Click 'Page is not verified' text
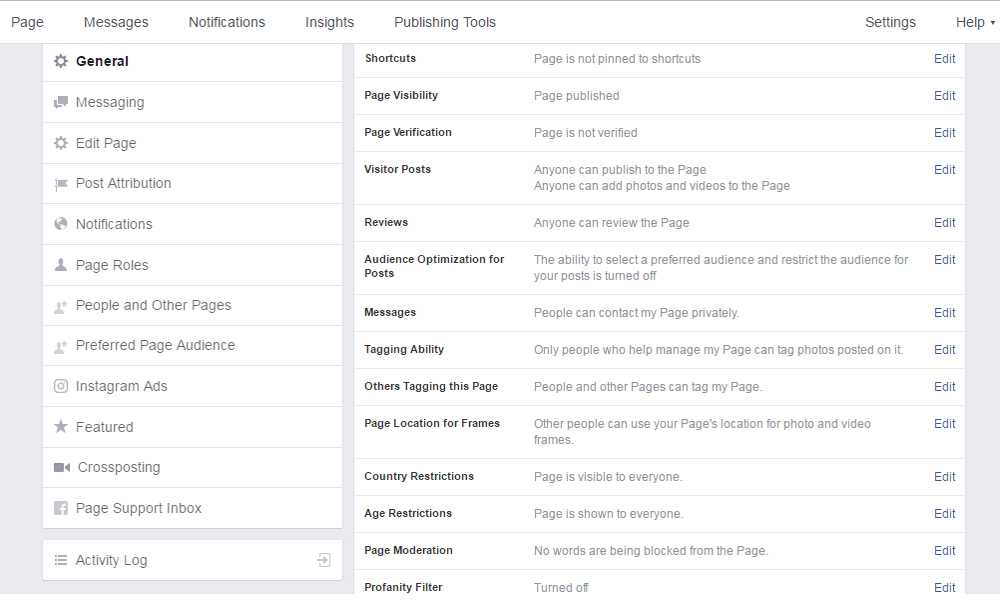This screenshot has height=613, width=1000. click(x=585, y=133)
